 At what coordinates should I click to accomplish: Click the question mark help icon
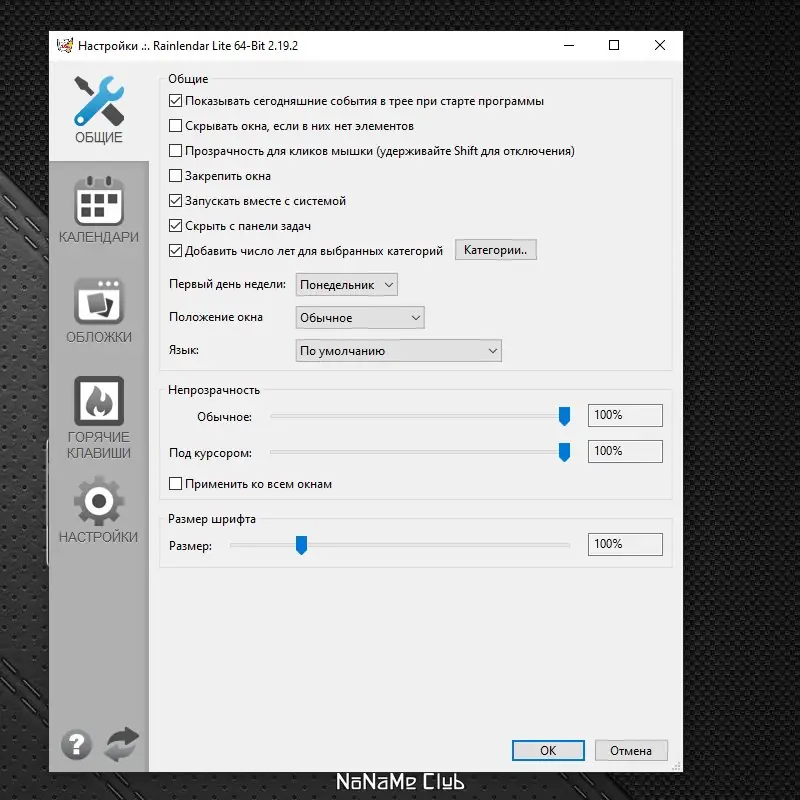77,745
